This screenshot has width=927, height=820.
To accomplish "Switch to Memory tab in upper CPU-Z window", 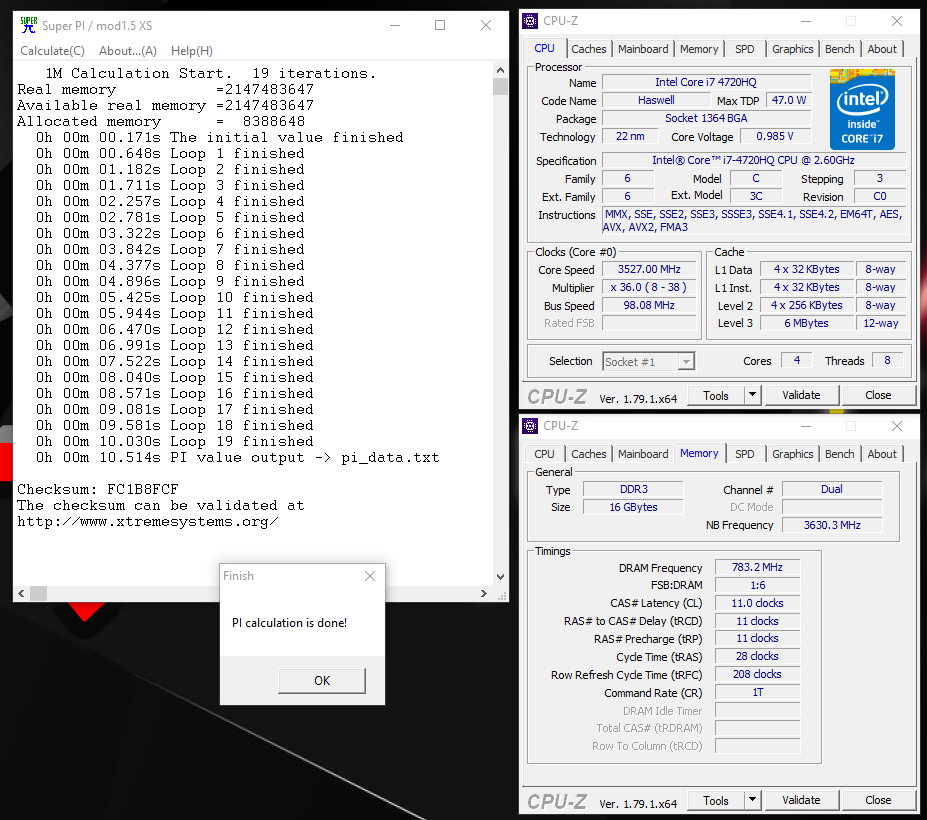I will 699,49.
